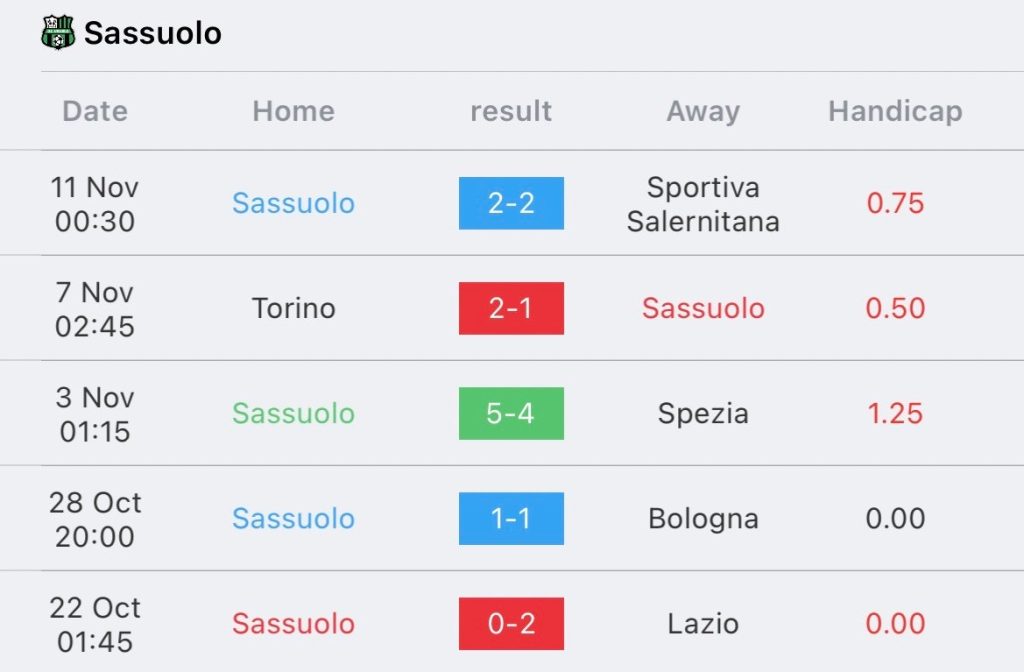This screenshot has height=672, width=1024.
Task: Open the Sassuolo team title
Action: [153, 33]
